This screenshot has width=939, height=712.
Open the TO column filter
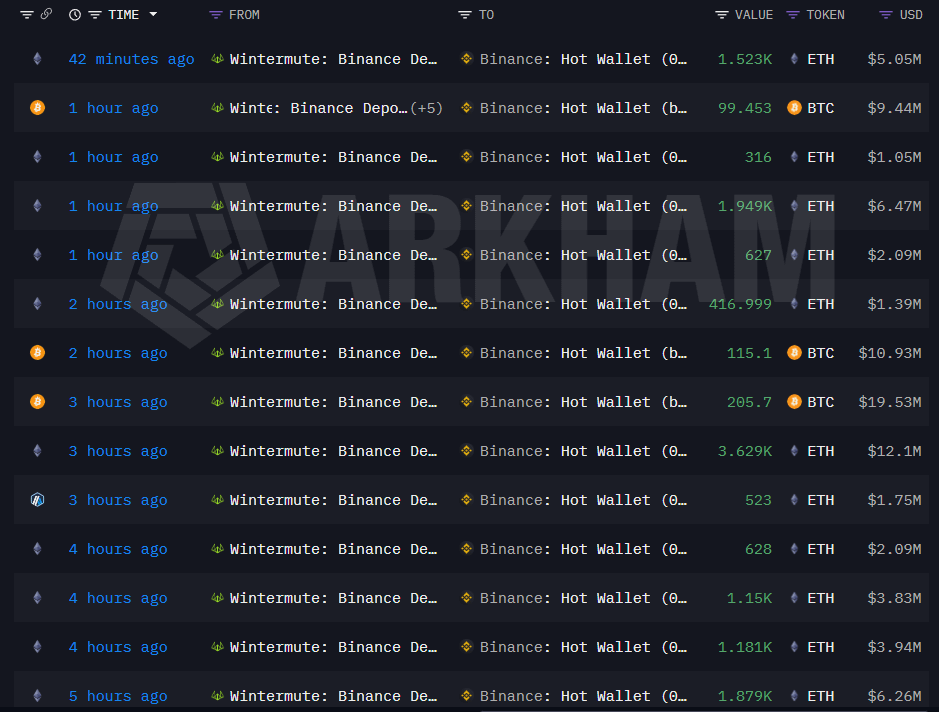[x=465, y=15]
